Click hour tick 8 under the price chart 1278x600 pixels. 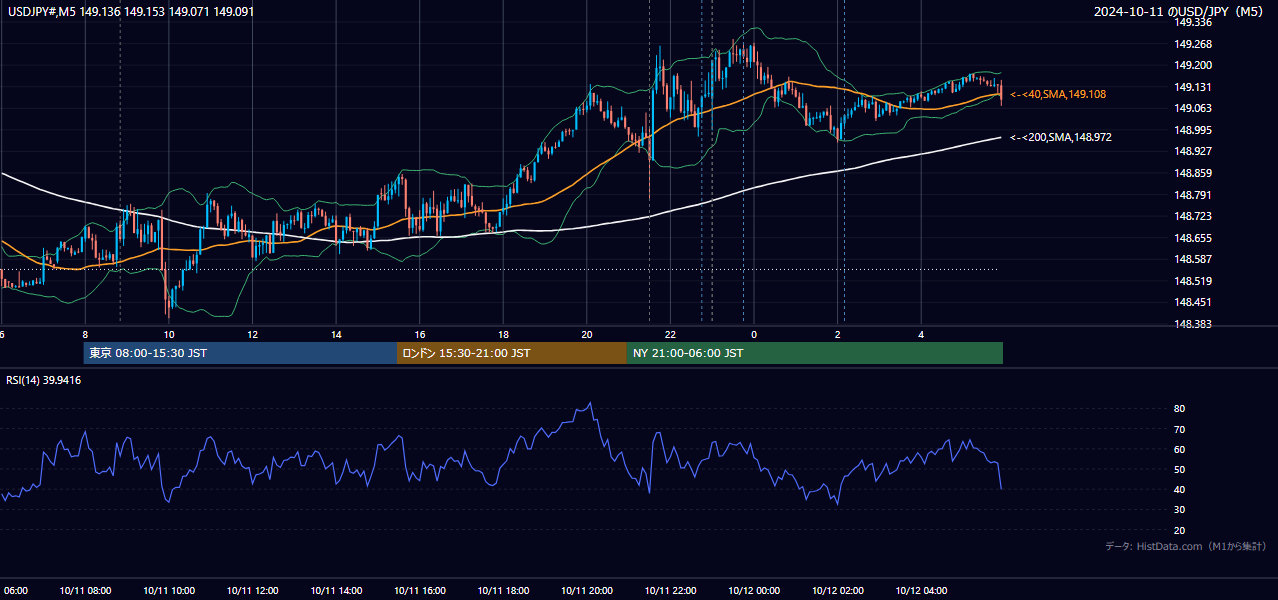(x=85, y=334)
